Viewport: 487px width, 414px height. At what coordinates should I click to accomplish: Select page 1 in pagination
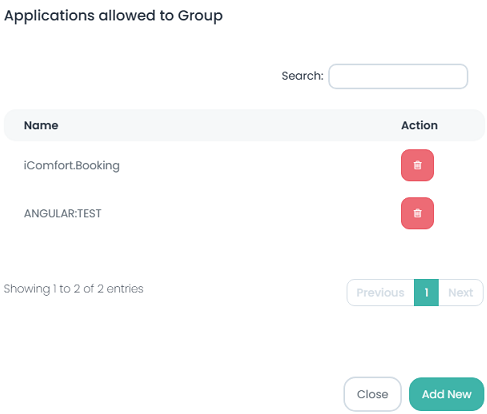pyautogui.click(x=426, y=292)
